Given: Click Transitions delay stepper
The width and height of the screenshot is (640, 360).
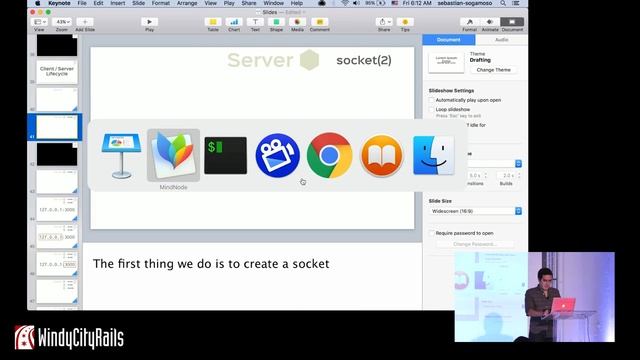Looking at the screenshot, I should [485, 176].
